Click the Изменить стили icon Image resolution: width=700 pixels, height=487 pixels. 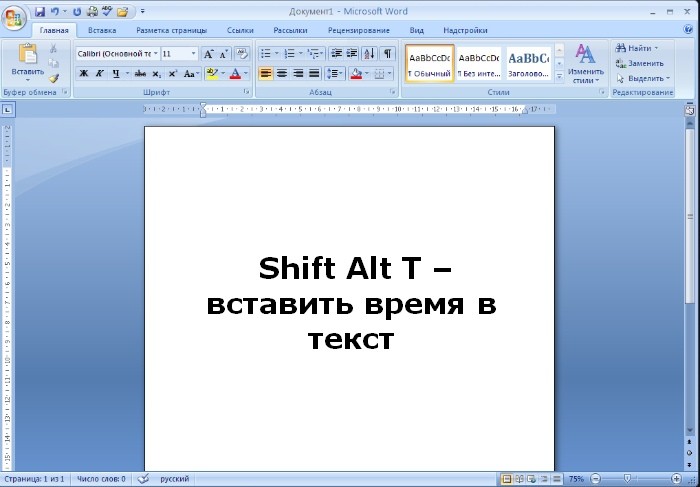585,62
